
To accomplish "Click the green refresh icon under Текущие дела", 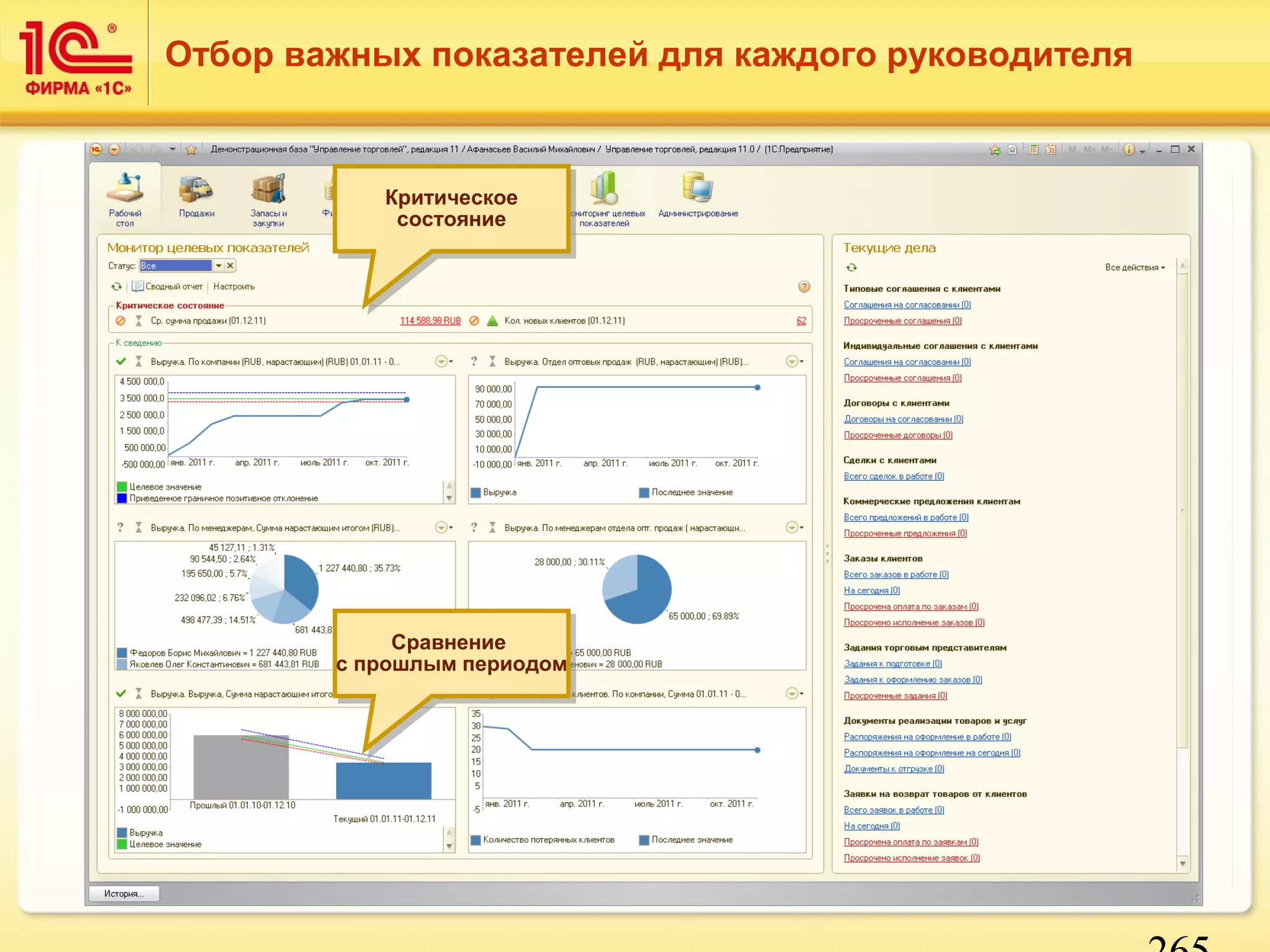I will 851,267.
